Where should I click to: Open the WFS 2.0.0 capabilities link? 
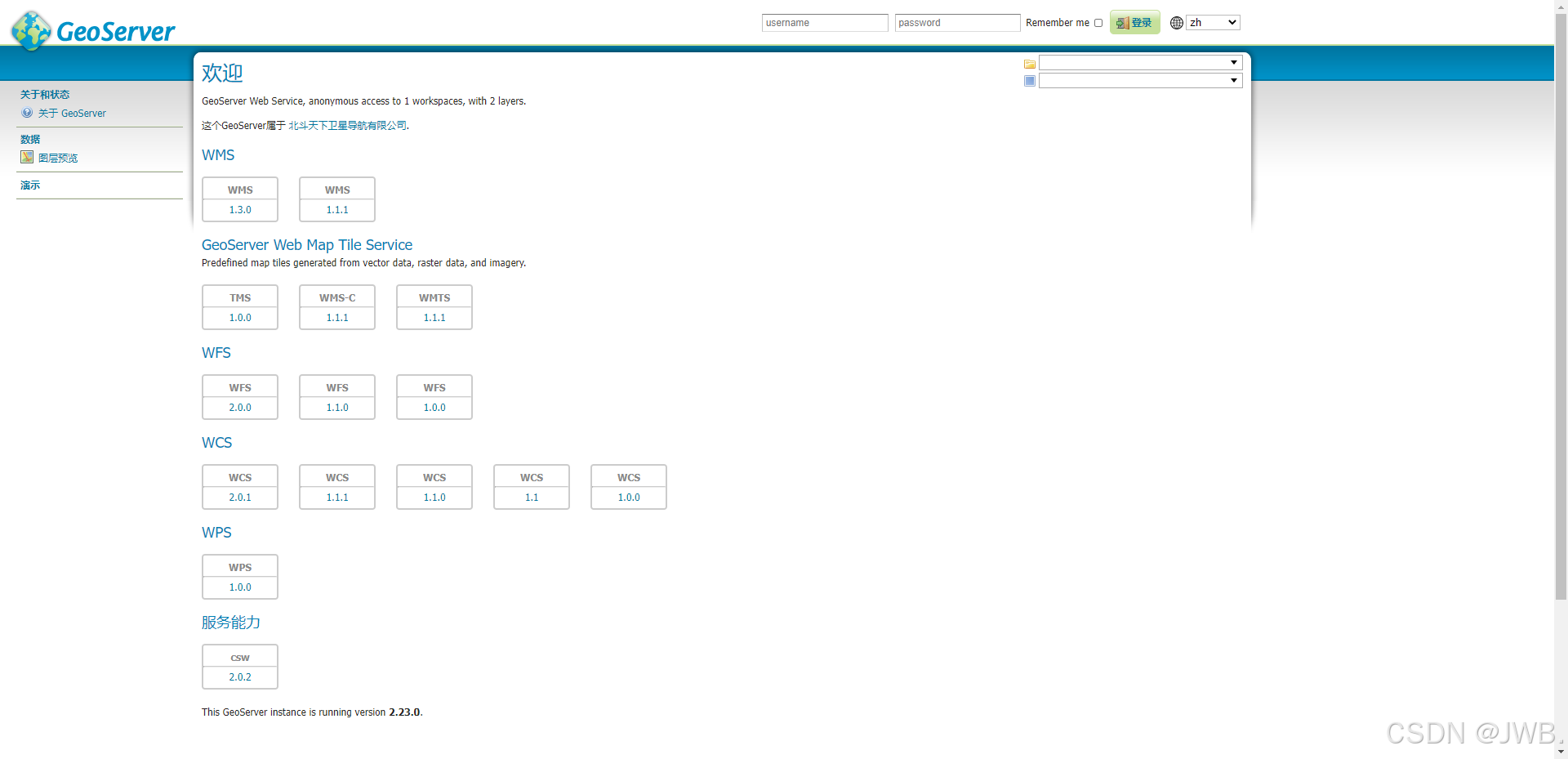239,407
